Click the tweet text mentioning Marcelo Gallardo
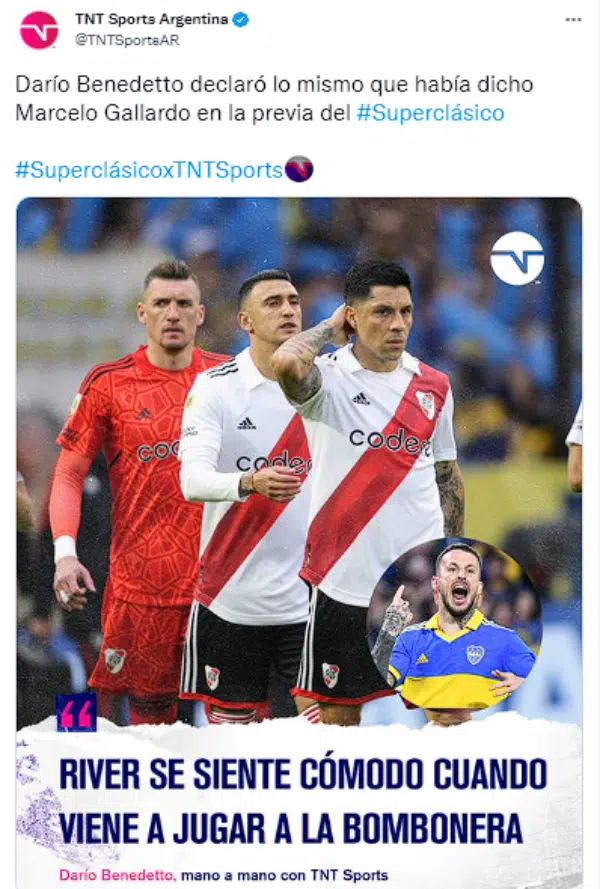This screenshot has width=600, height=889. pos(274,99)
